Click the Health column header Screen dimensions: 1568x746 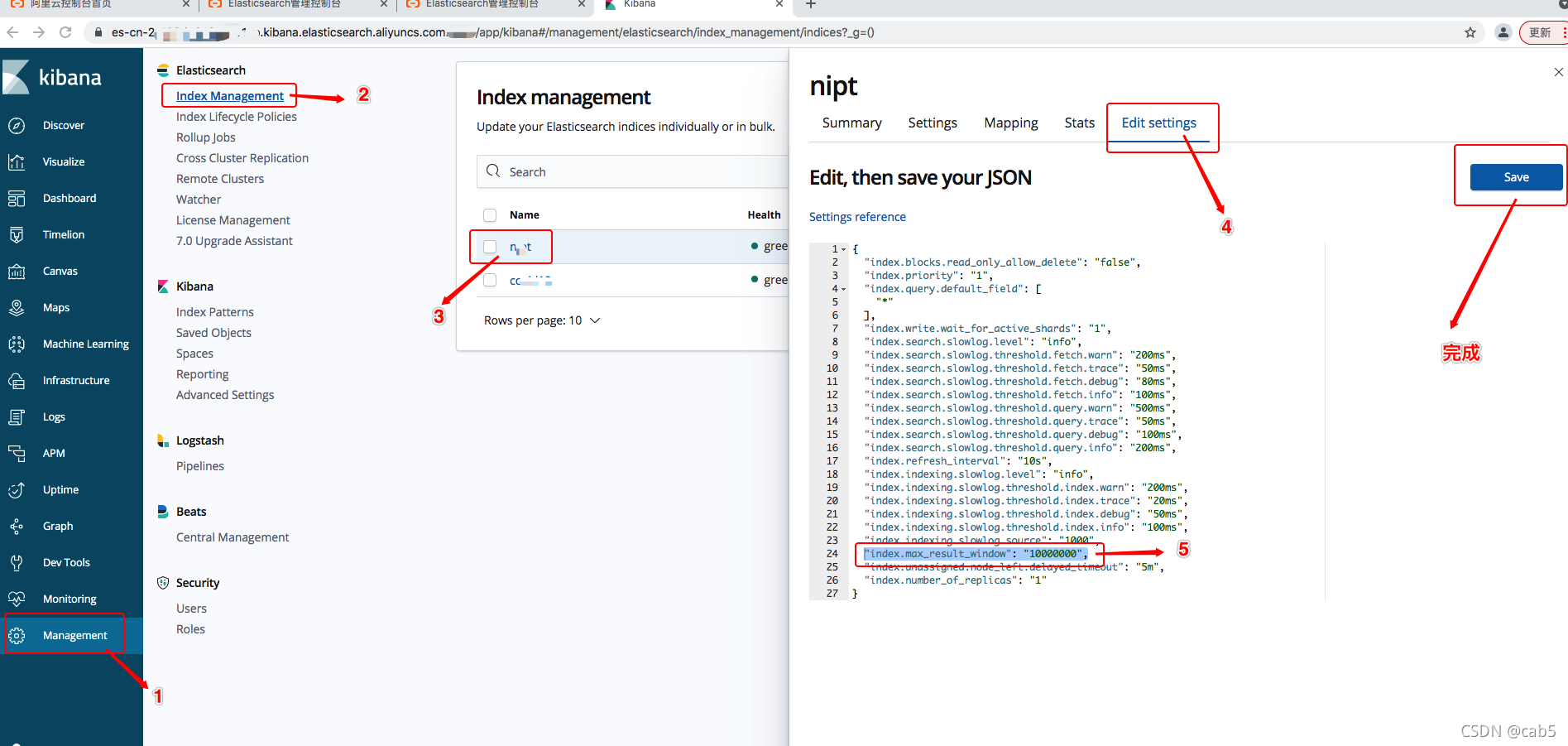click(764, 215)
